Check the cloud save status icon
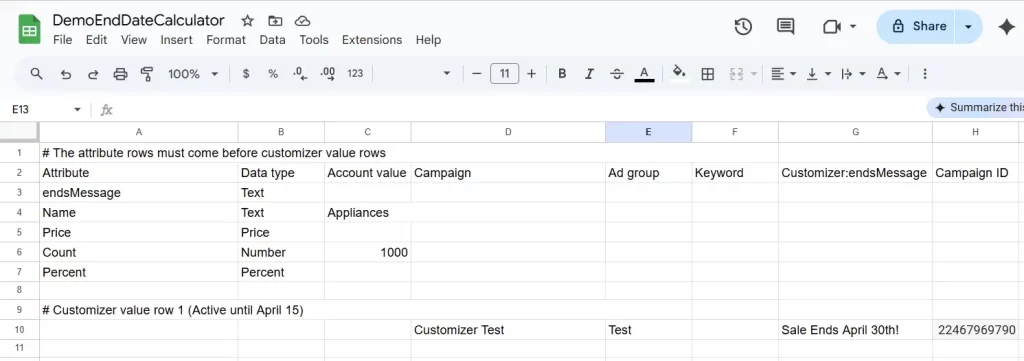The height and width of the screenshot is (361, 1024). (302, 21)
